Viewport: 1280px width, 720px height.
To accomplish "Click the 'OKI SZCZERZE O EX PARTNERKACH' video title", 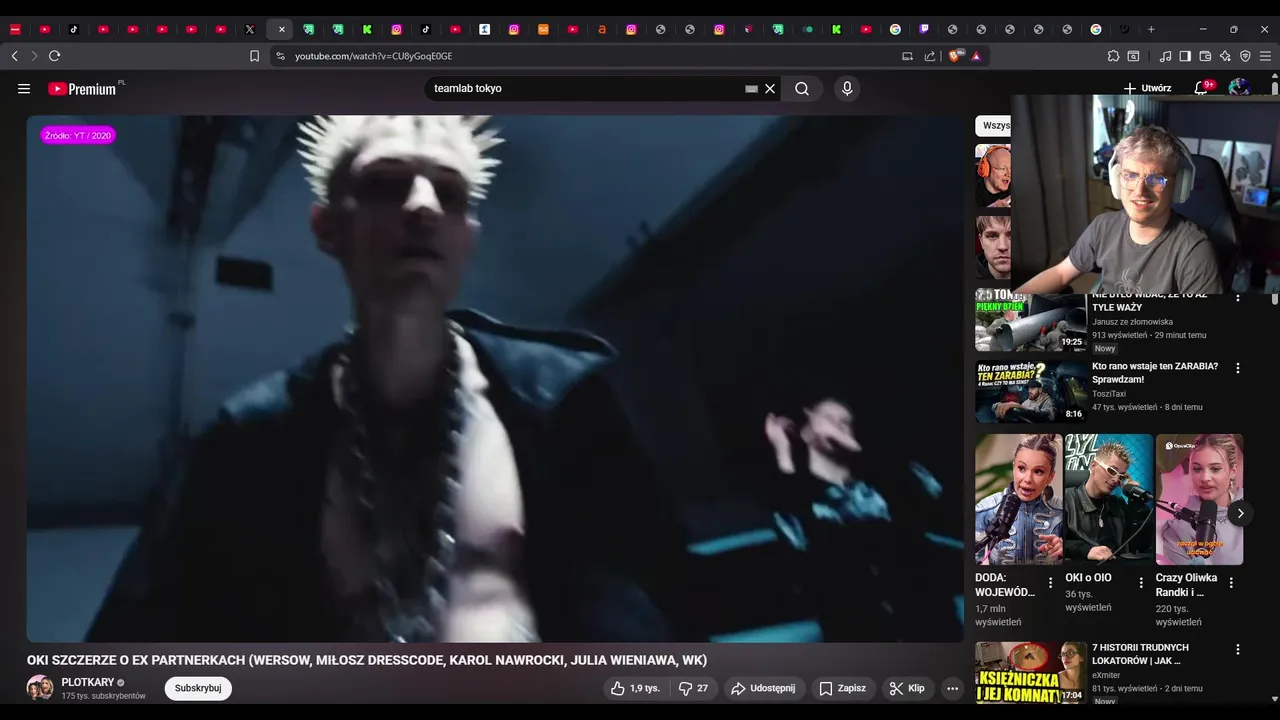I will click(367, 660).
